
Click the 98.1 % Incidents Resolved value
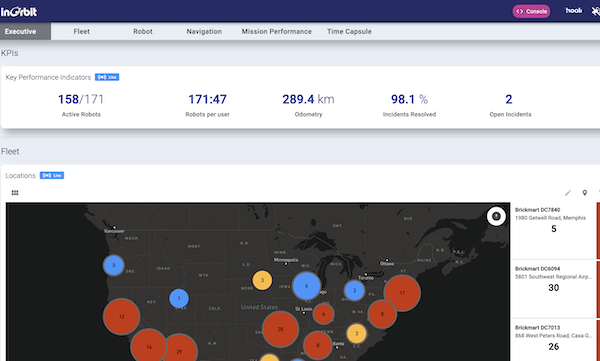point(409,100)
